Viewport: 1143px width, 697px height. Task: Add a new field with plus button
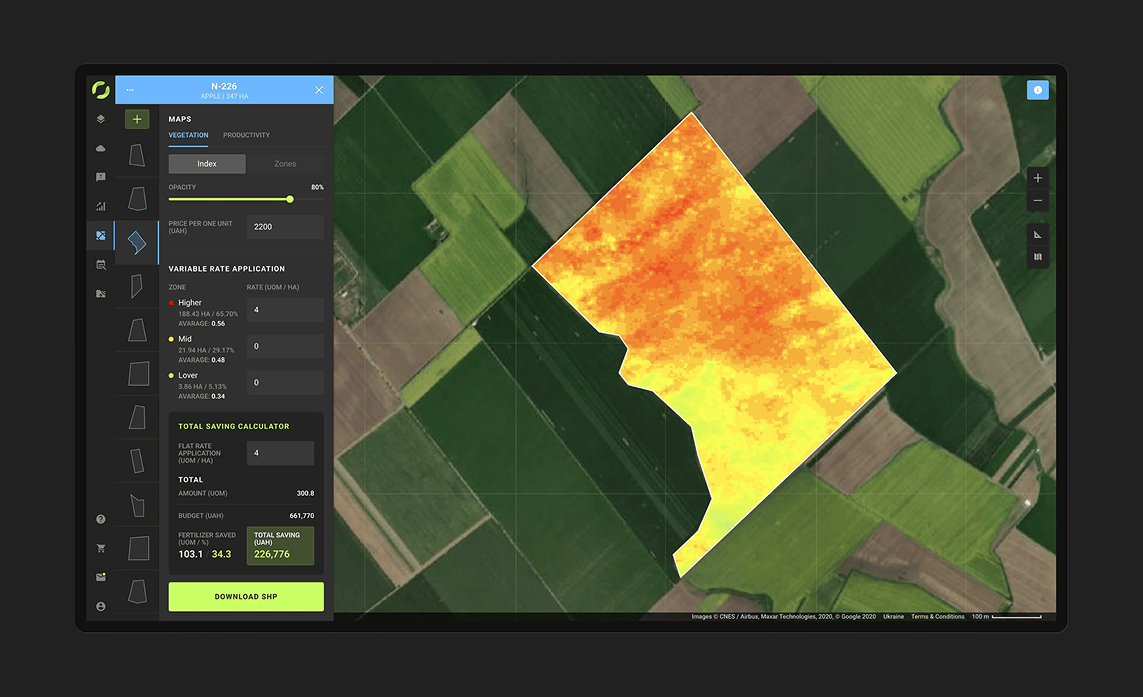click(137, 119)
